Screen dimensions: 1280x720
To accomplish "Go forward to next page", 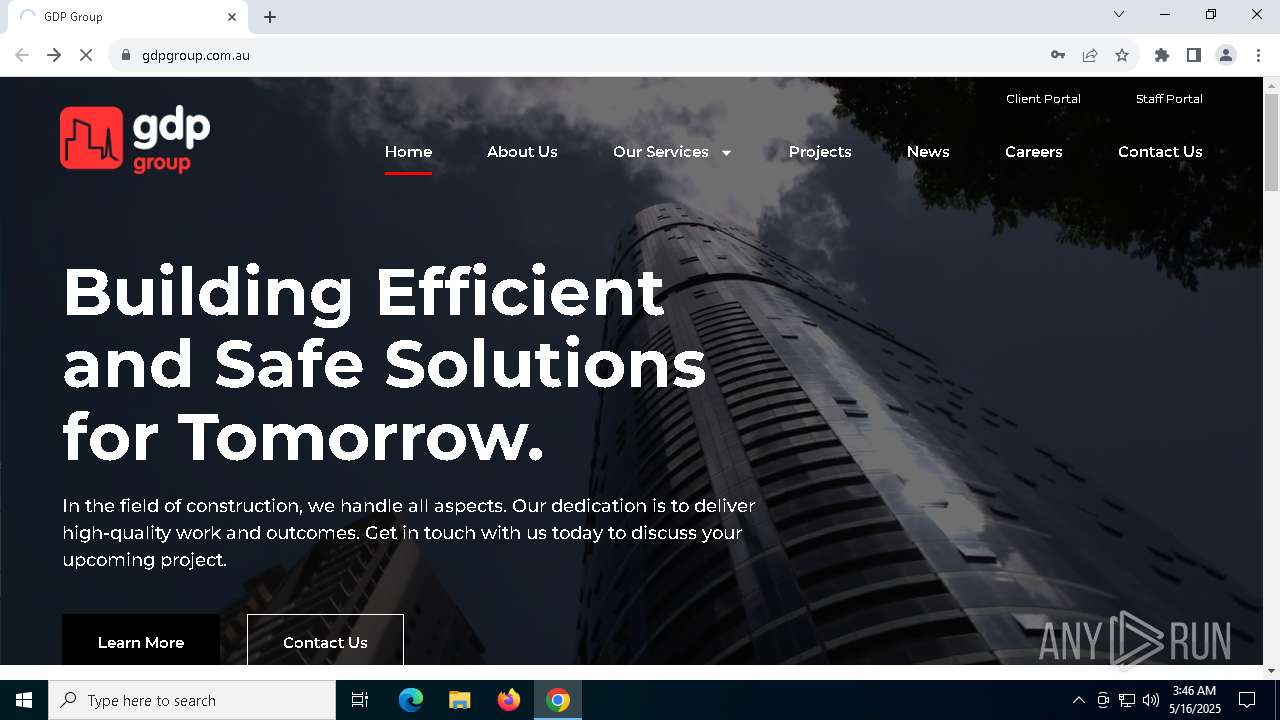I will point(54,55).
